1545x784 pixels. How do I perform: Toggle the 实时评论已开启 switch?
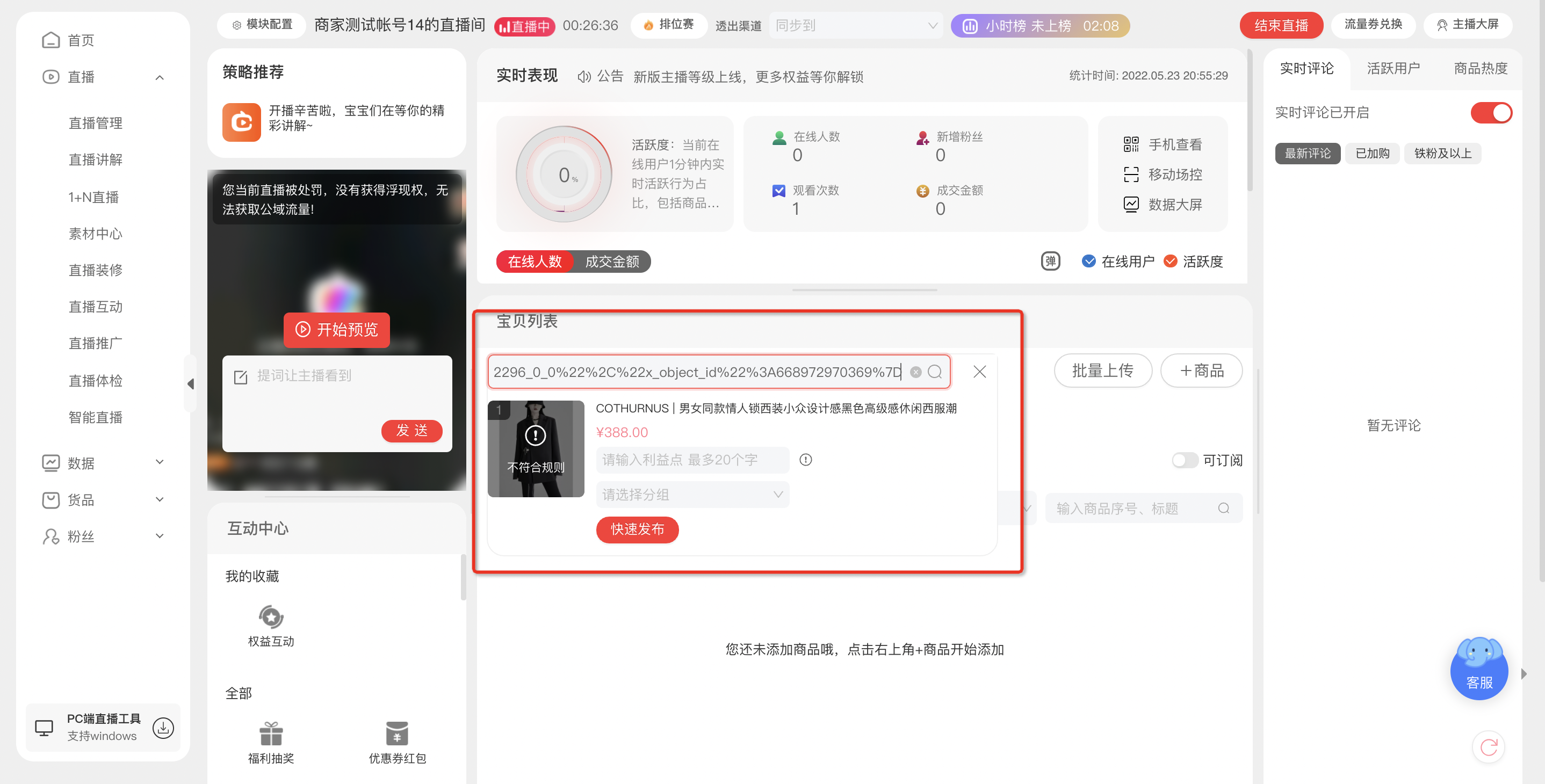(1491, 113)
